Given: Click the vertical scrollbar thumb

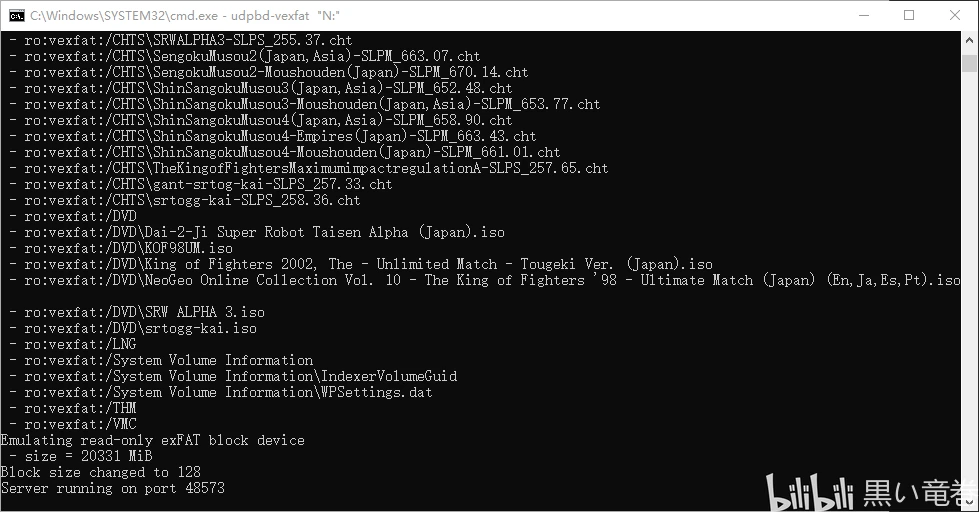Looking at the screenshot, I should coord(970,63).
